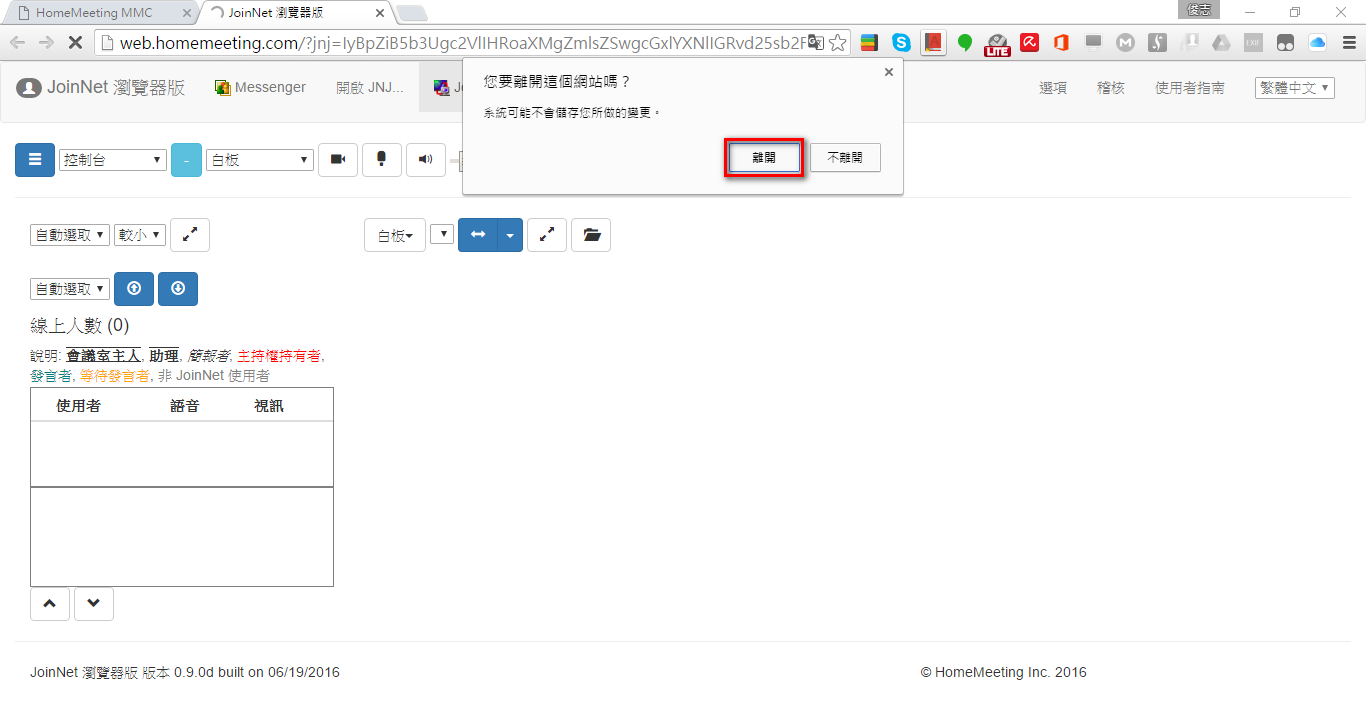Click the blue circled up-arrow button
1366x728 pixels.
[x=134, y=288]
